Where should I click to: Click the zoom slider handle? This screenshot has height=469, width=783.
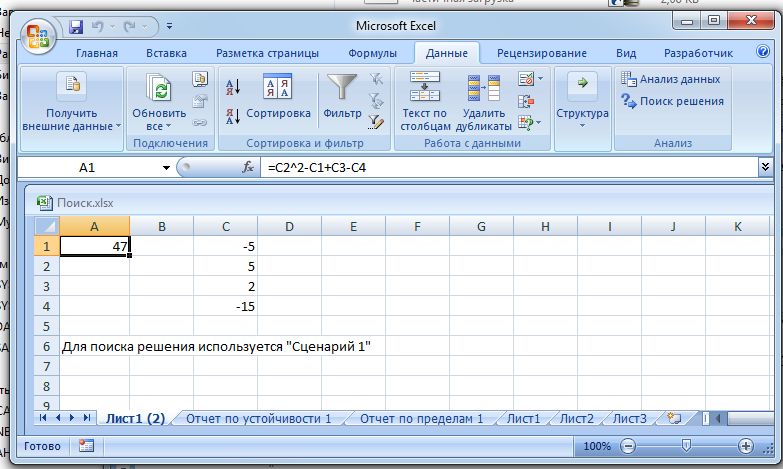[x=686, y=446]
